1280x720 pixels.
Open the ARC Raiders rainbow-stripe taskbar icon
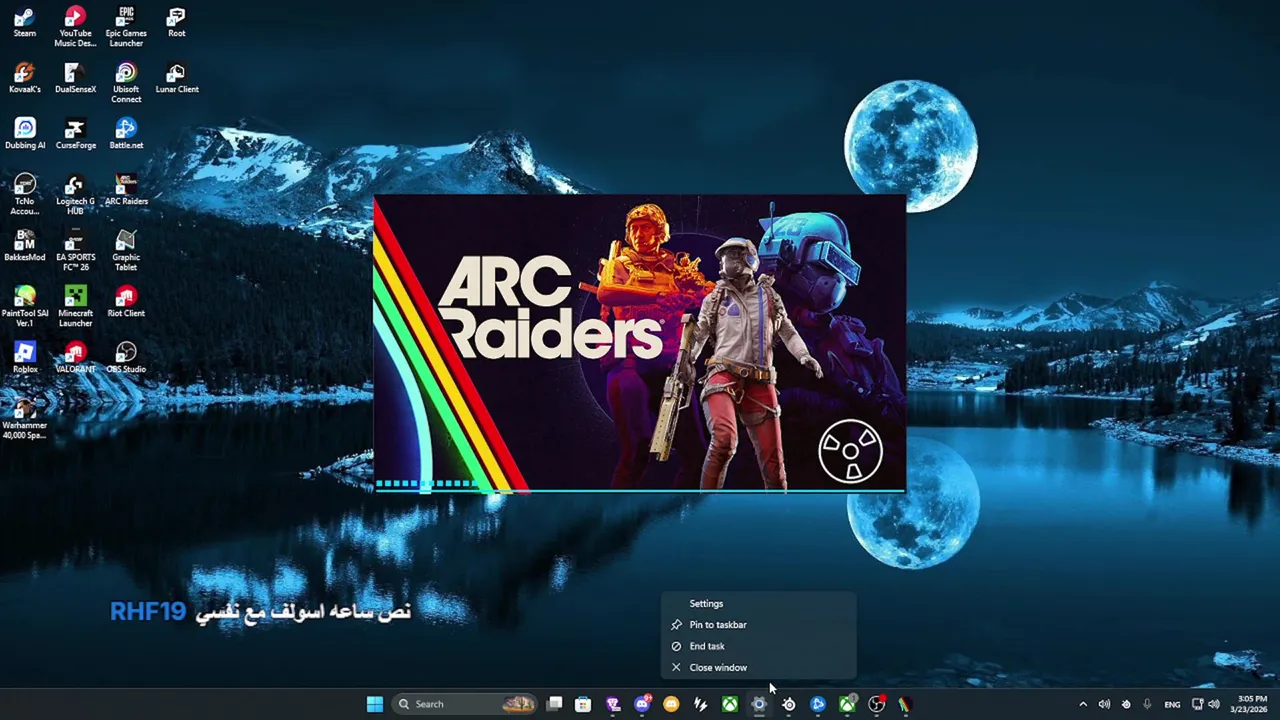pos(905,704)
